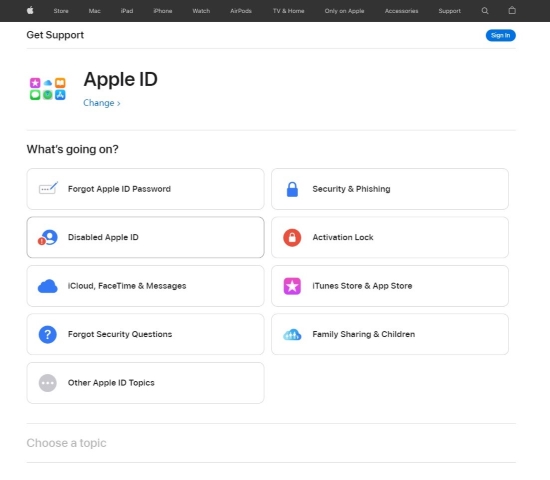Select the Disabled Apple ID card
Viewport: 550px width, 480px height.
point(145,237)
